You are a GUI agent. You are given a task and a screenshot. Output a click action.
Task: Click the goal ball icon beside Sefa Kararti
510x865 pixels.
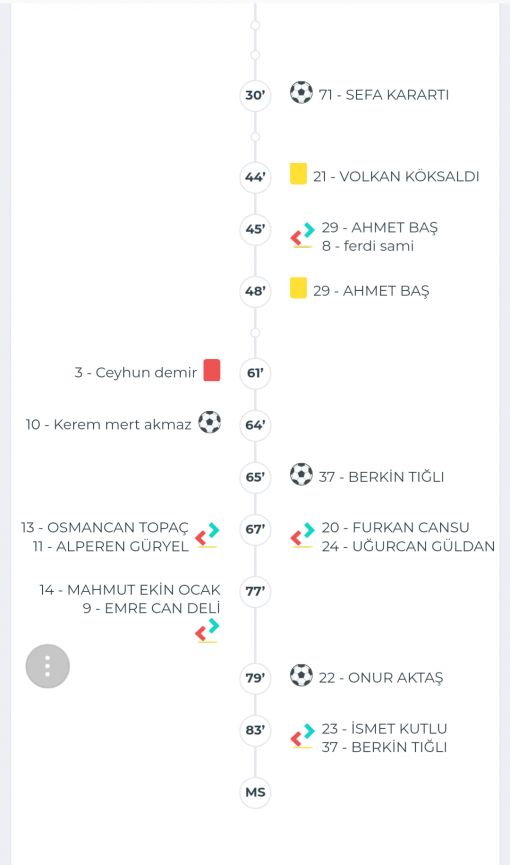click(301, 92)
